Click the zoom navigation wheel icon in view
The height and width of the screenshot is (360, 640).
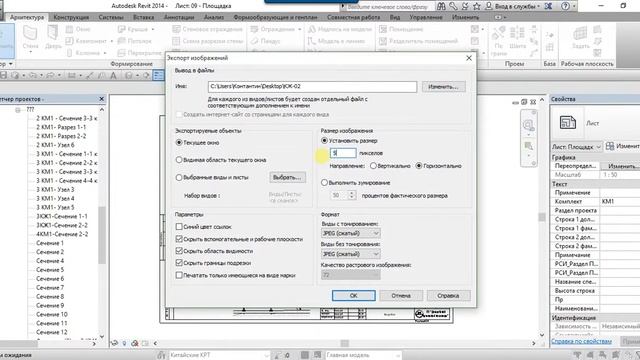point(528,125)
